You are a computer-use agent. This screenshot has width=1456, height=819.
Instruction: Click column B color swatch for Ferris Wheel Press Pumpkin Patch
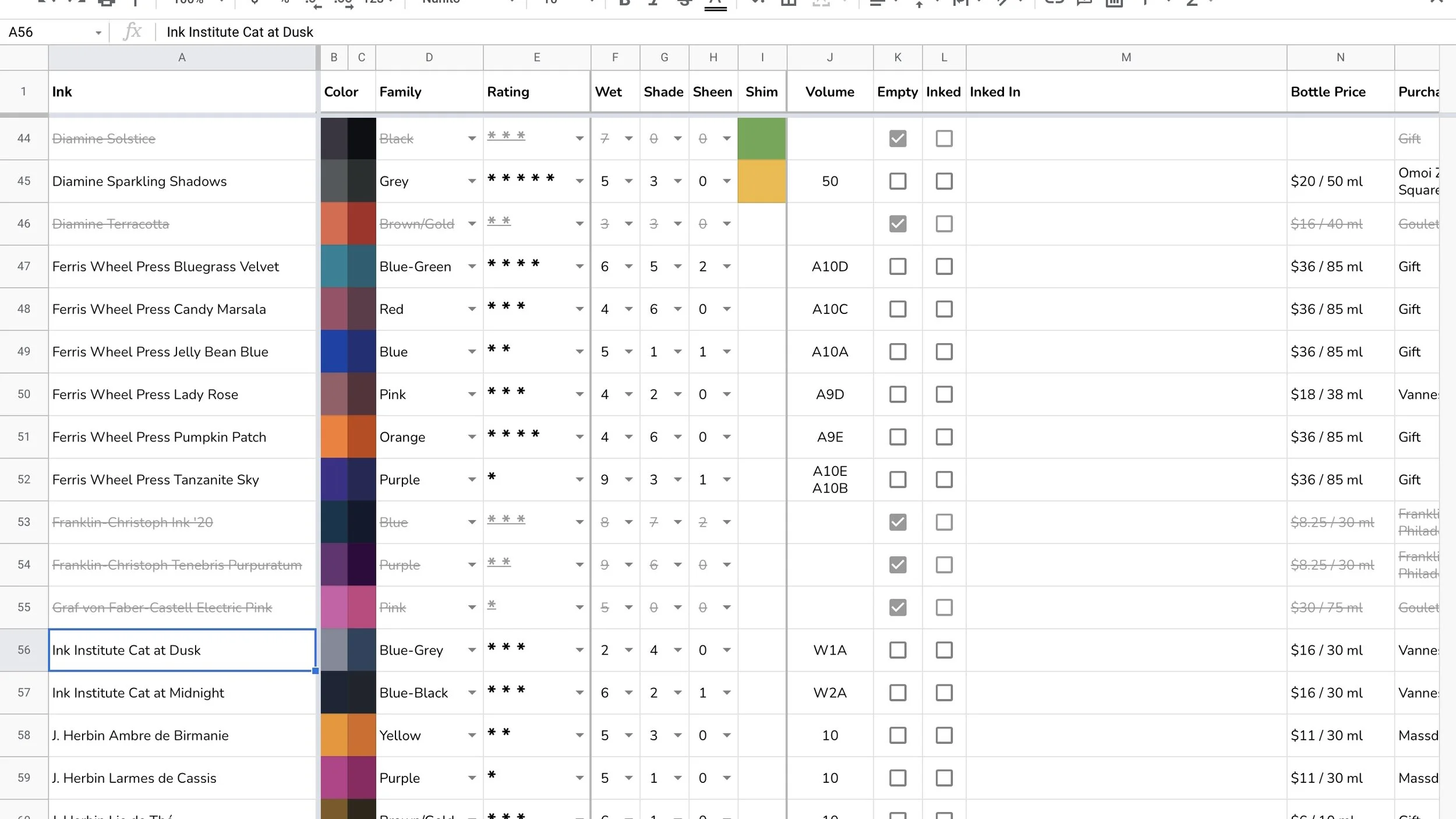(334, 437)
